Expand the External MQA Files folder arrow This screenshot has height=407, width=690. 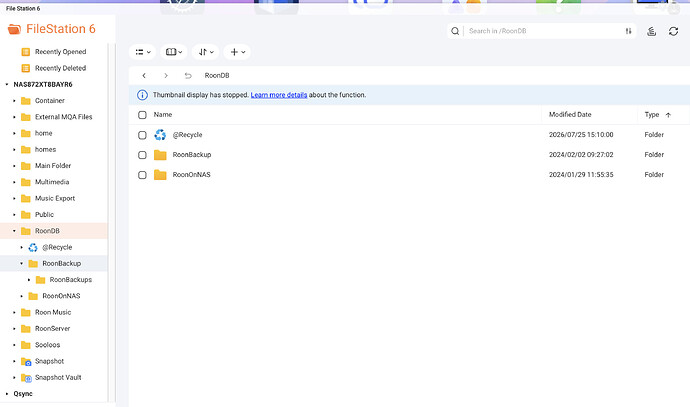[14, 117]
